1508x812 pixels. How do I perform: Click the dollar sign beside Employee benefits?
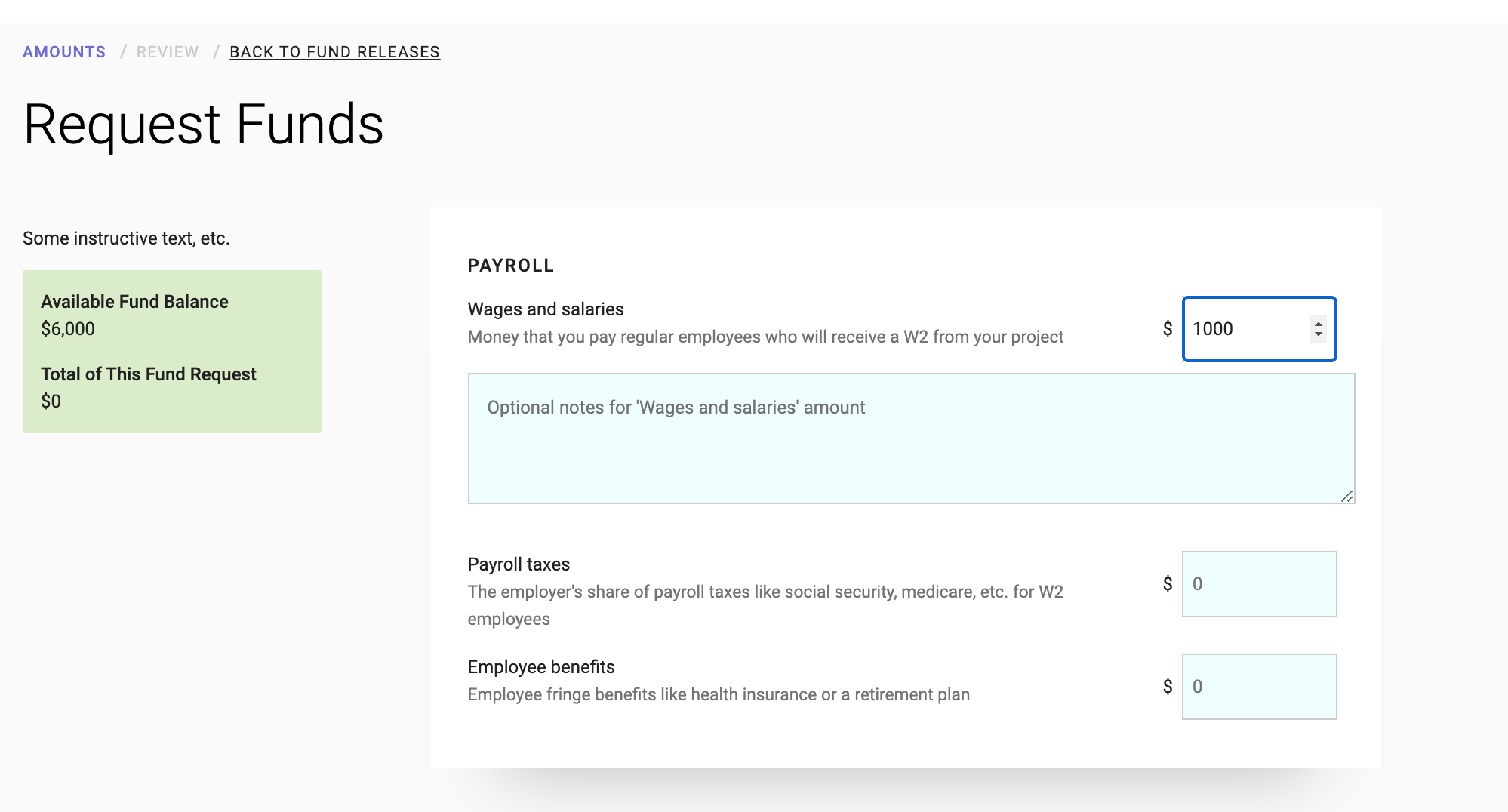1168,687
